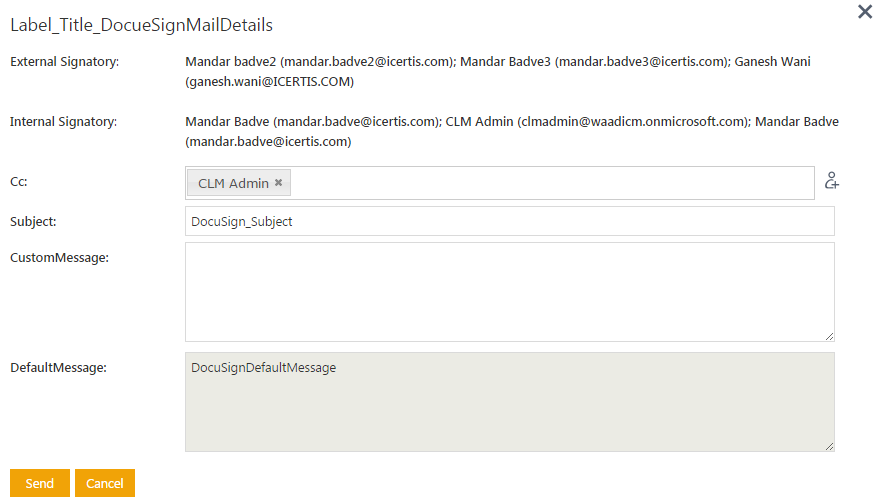Click inside the CustomMessage text area
This screenshot has width=874, height=503.
[x=509, y=291]
